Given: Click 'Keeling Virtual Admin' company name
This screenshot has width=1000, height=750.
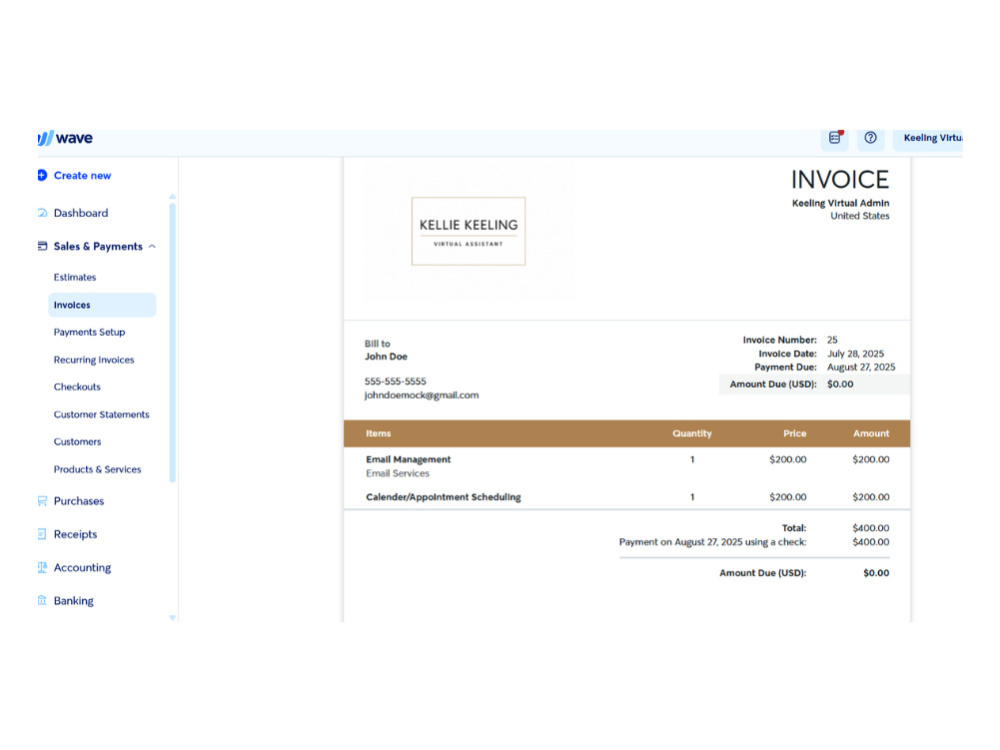Looking at the screenshot, I should 841,203.
